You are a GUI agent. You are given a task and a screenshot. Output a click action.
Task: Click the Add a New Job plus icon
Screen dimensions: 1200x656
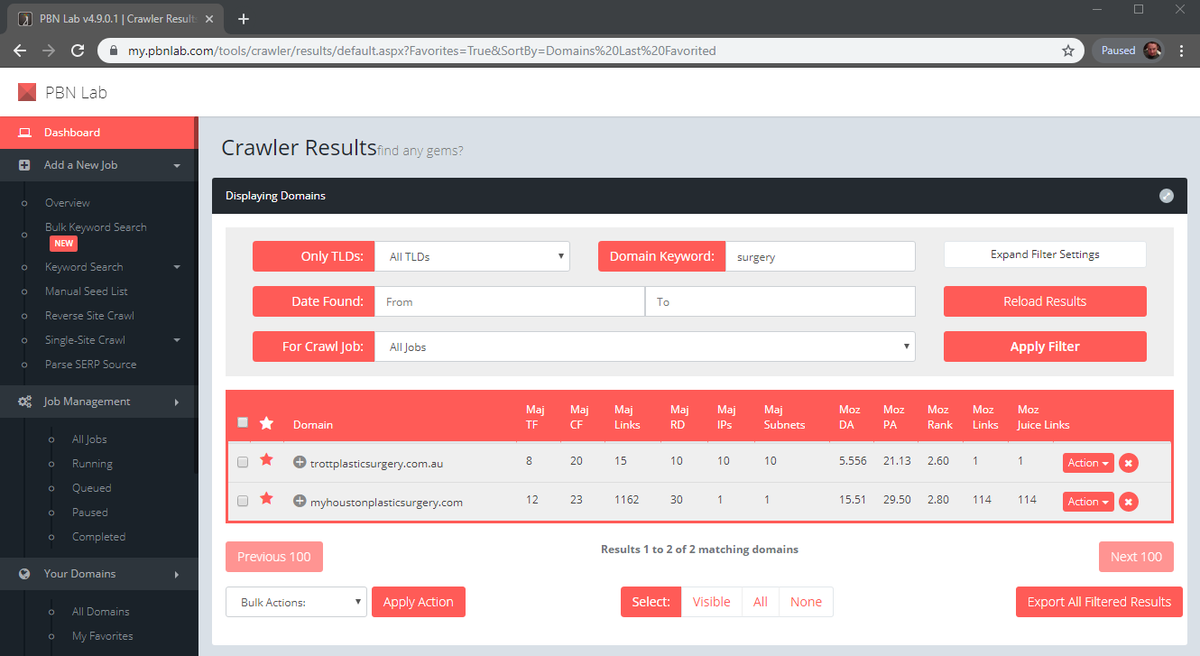point(24,165)
